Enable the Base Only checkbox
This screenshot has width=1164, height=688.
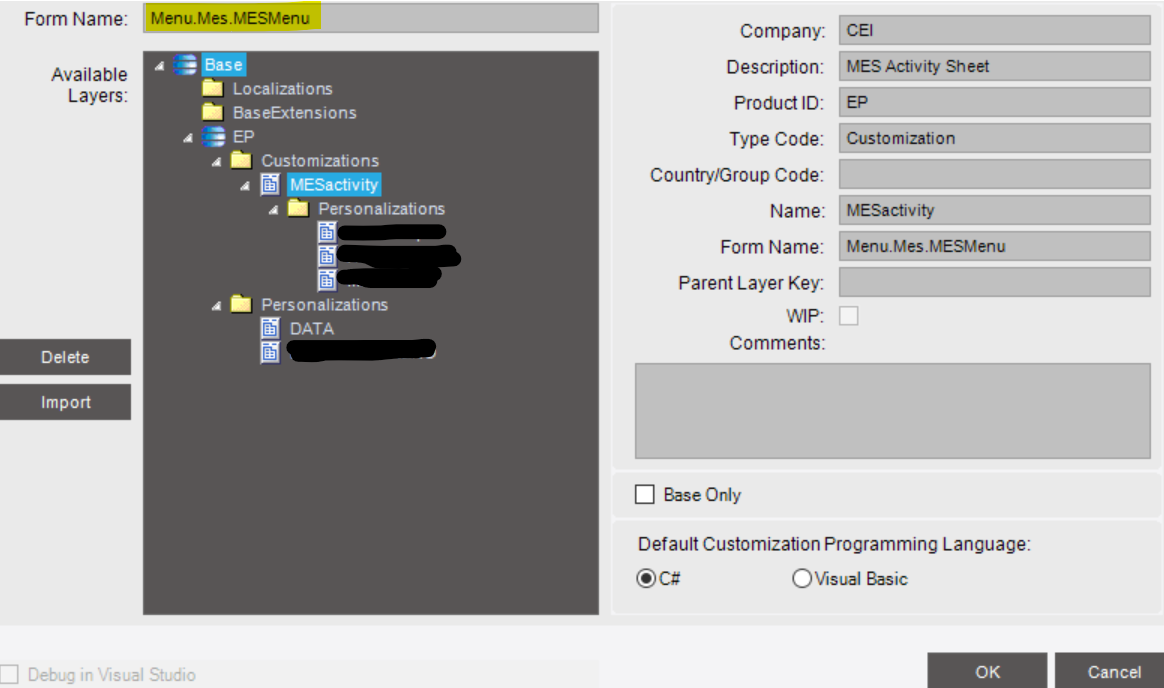tap(644, 494)
